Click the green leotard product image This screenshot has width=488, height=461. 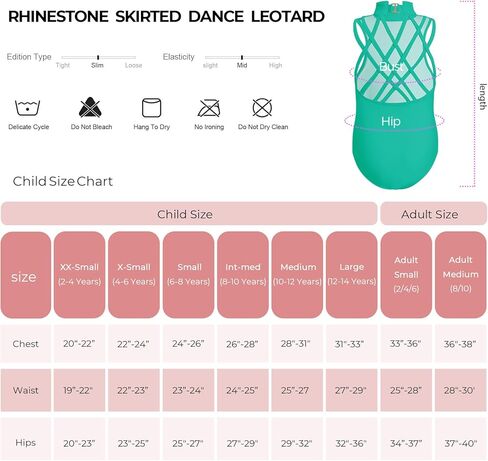(x=395, y=95)
